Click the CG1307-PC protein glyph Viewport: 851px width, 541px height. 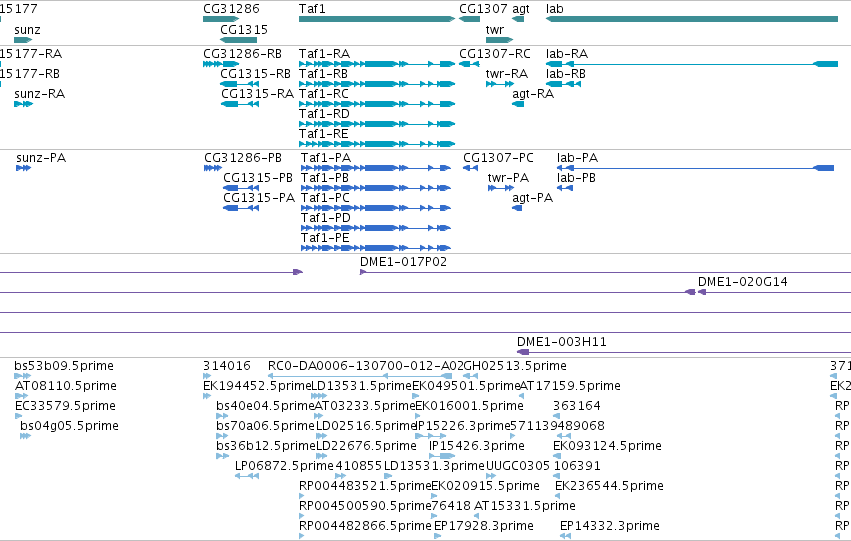[x=471, y=168]
